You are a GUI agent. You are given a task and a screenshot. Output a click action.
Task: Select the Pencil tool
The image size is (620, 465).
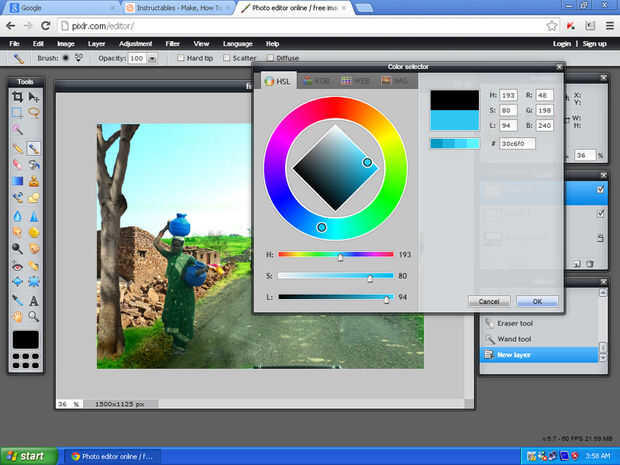tap(17, 148)
